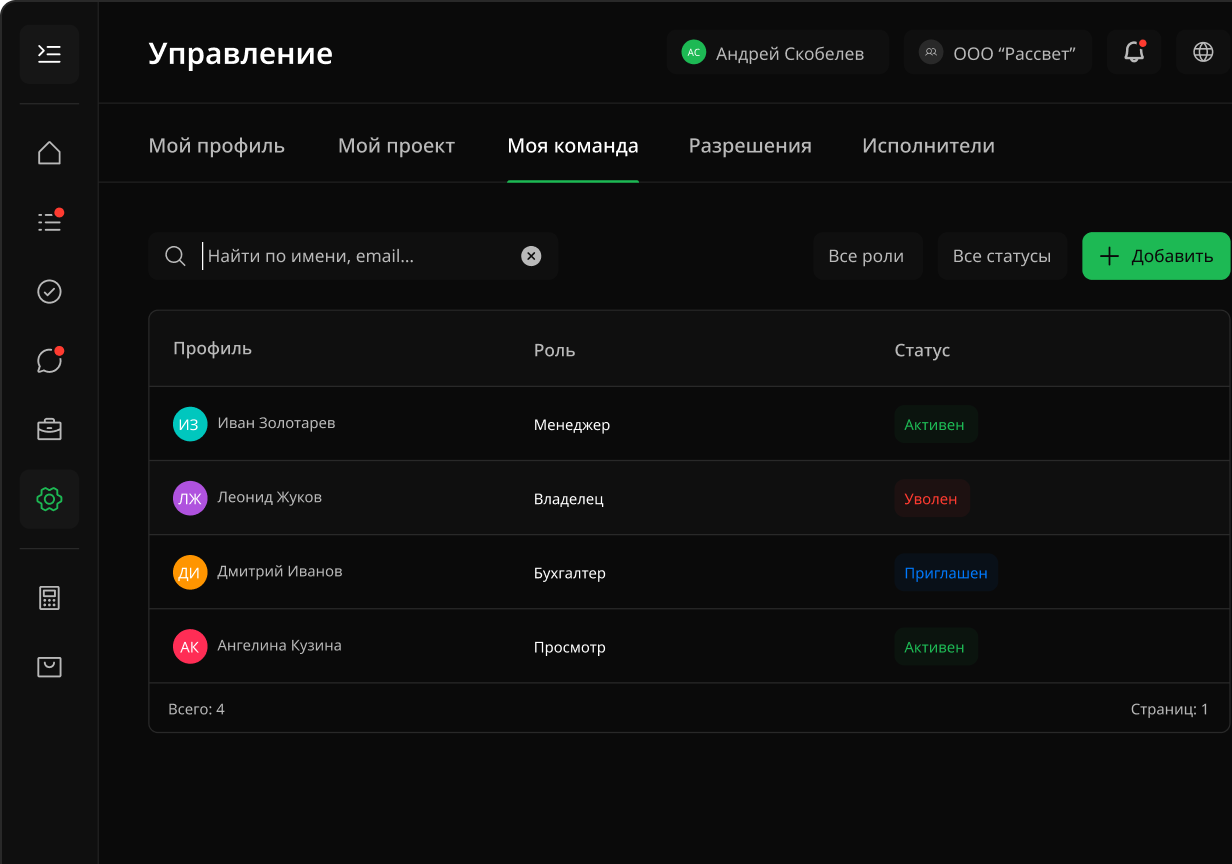Switch to the «Разрешения» tab
The width and height of the screenshot is (1232, 864).
(749, 145)
